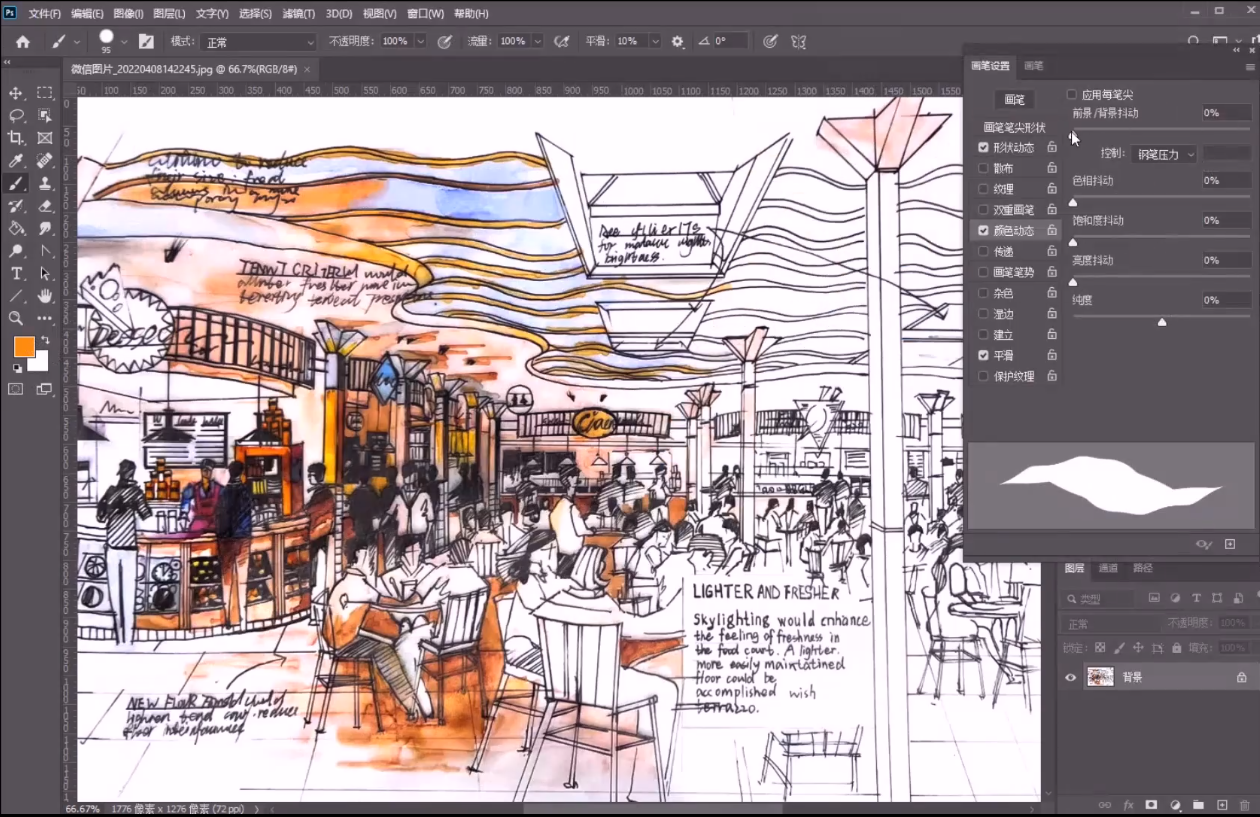Open the 滤镜(T) menu

[297, 14]
